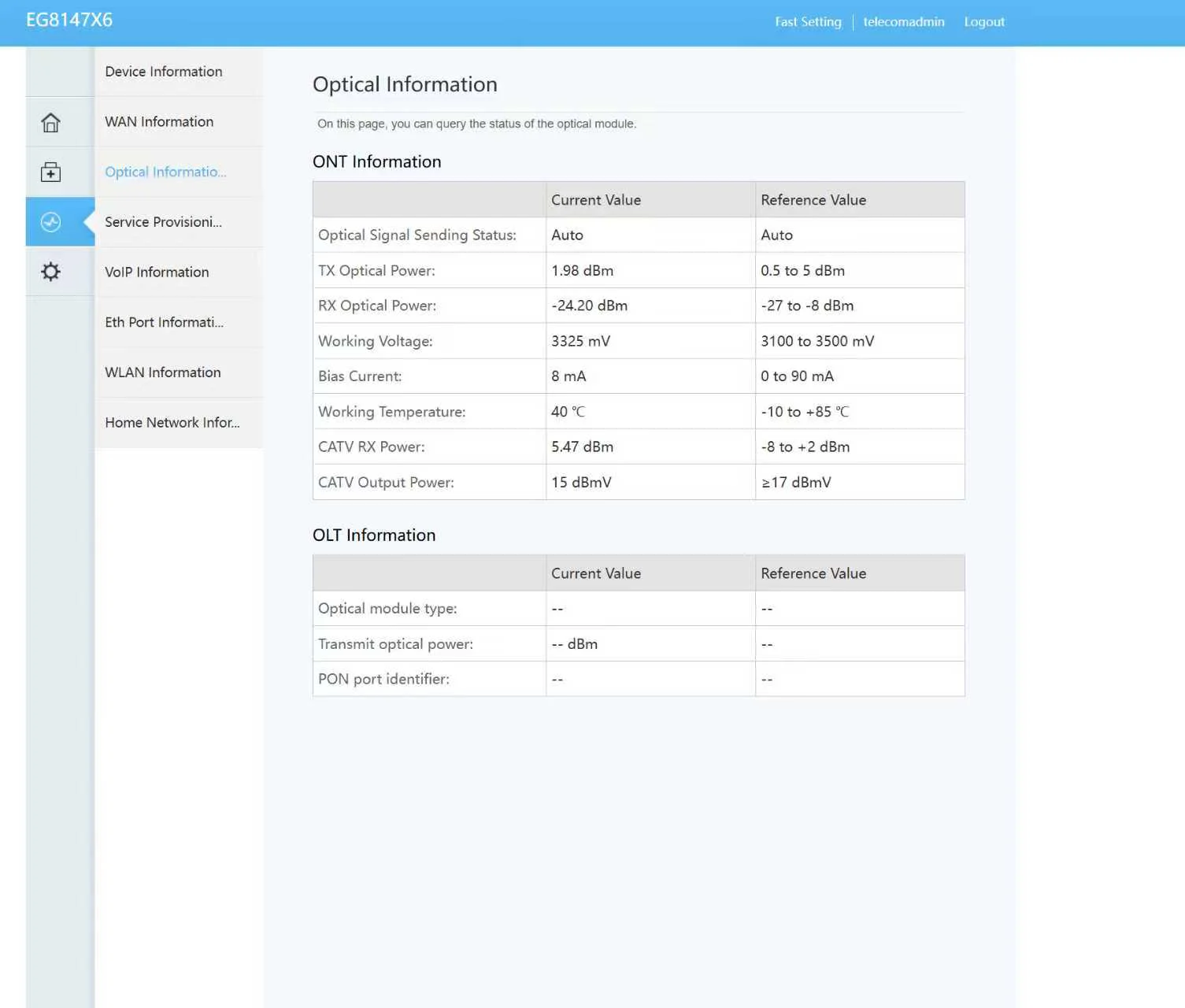
Task: Click the PON port identifier label
Action: [x=383, y=680]
